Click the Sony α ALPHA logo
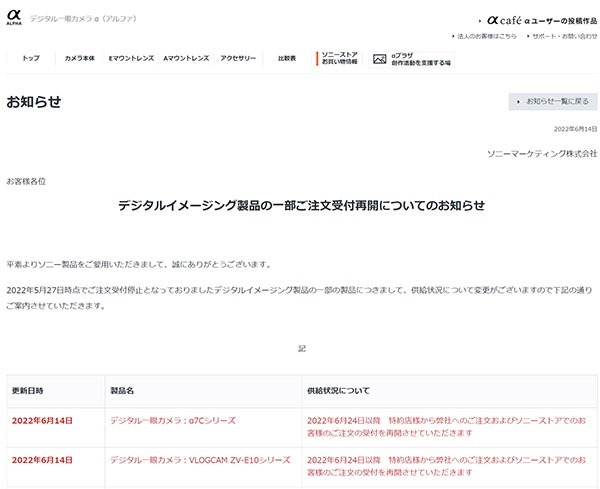Image resolution: width=600 pixels, height=489 pixels. [x=14, y=17]
